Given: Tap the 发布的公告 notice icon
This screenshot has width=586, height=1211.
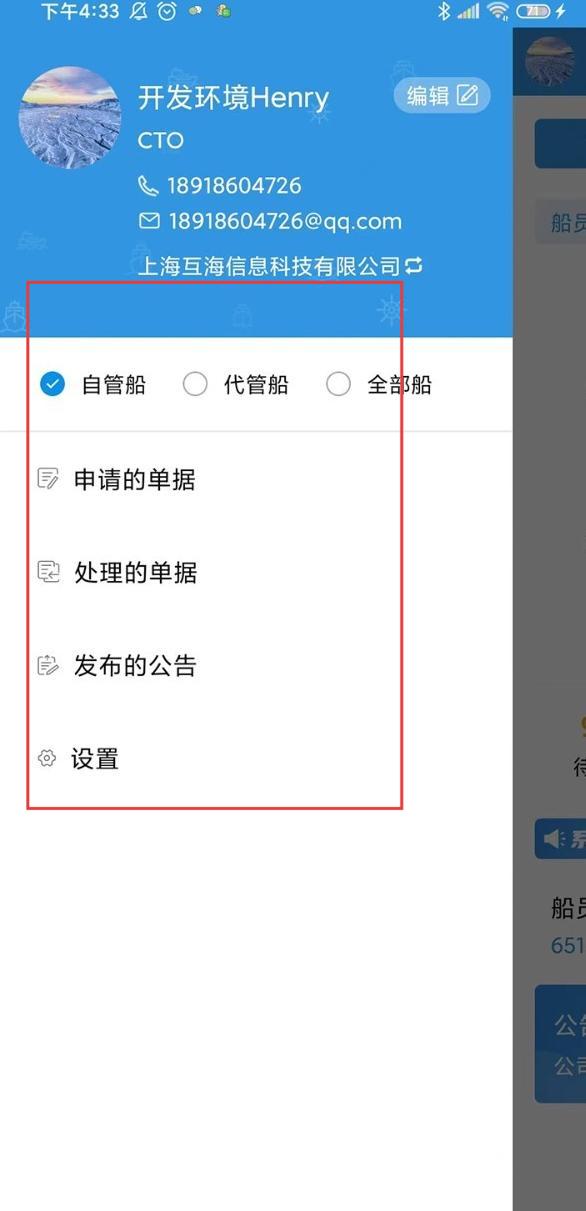Looking at the screenshot, I should pos(48,666).
